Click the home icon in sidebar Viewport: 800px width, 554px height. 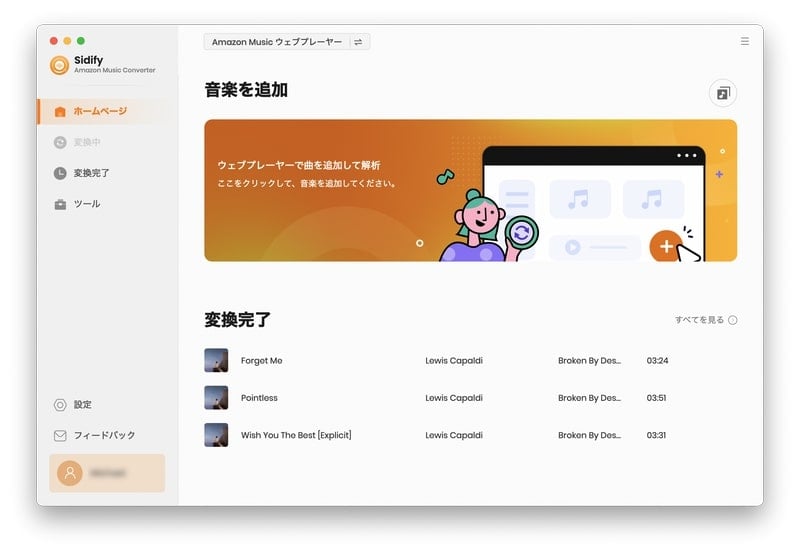point(60,111)
